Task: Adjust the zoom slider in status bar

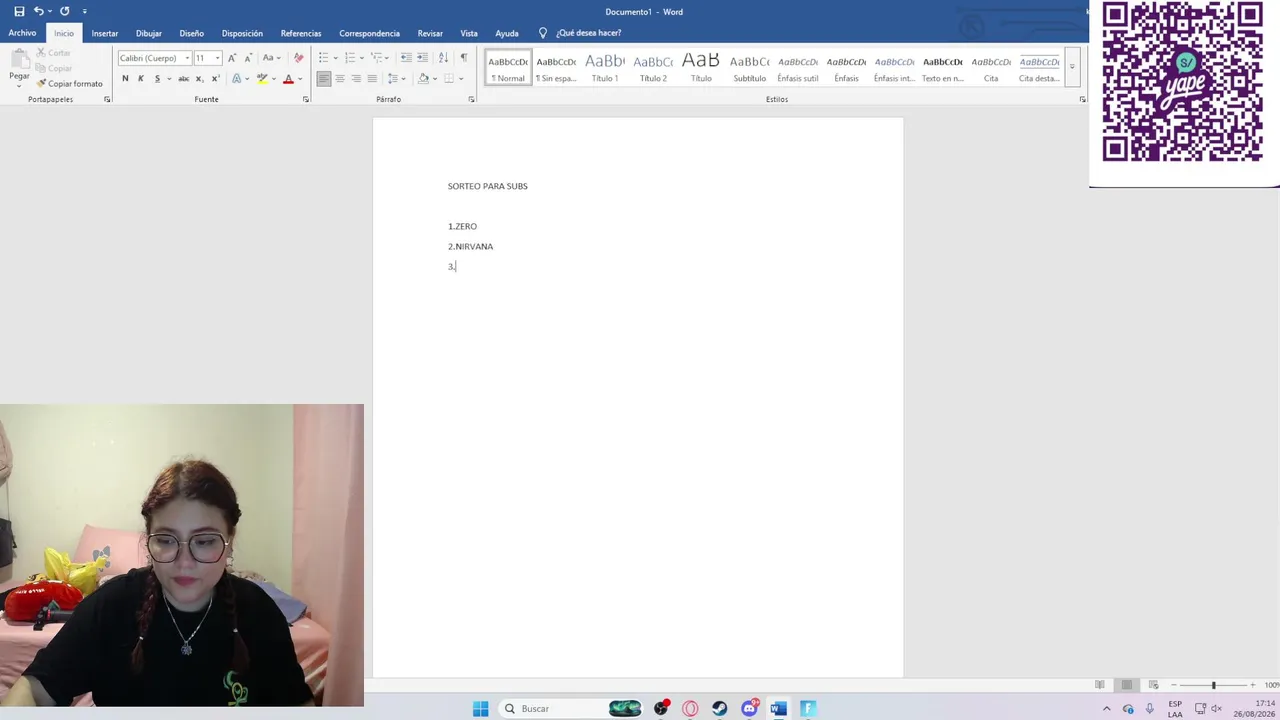Action: coord(1214,685)
